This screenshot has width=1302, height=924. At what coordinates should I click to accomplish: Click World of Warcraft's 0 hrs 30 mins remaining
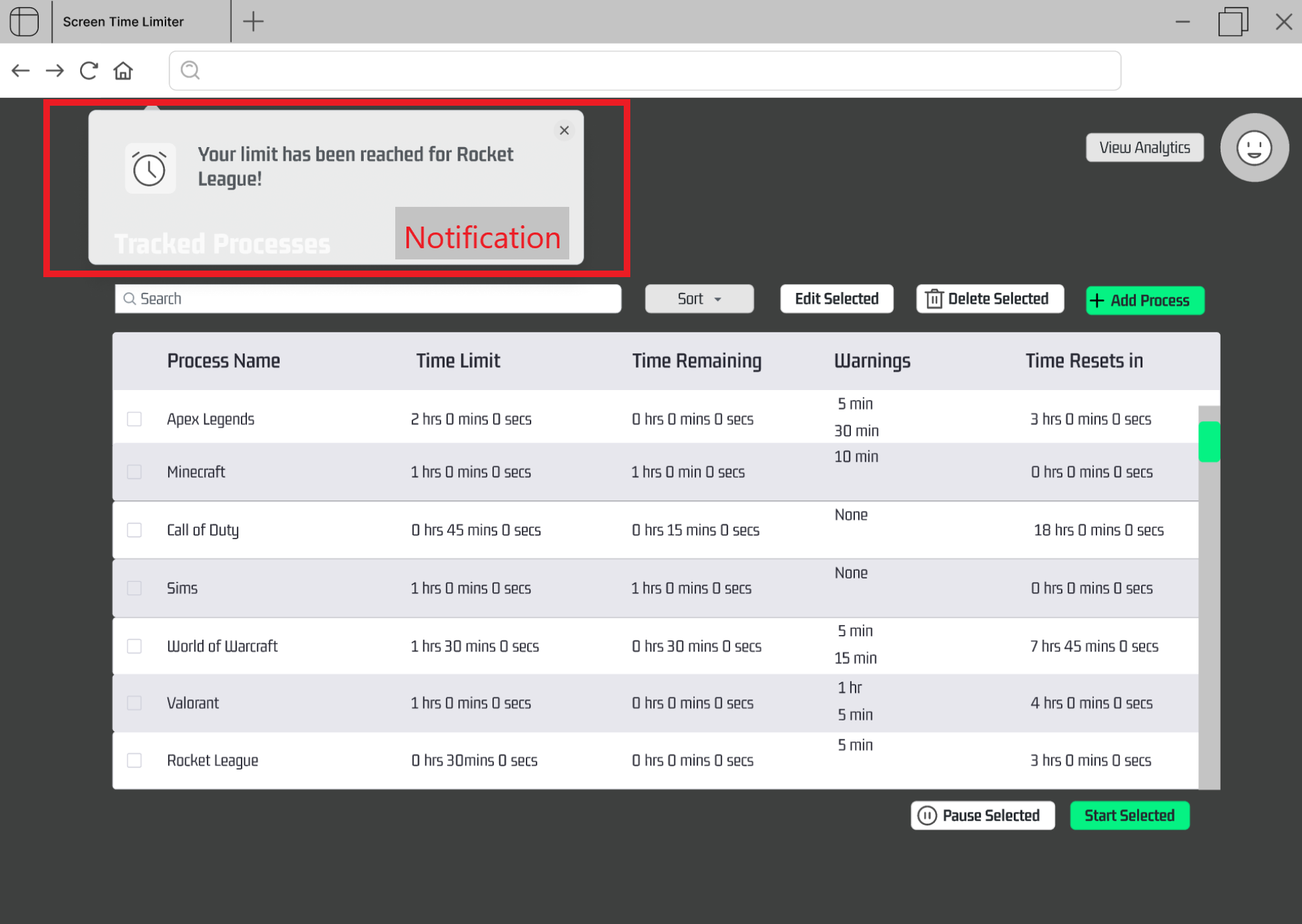click(x=697, y=646)
